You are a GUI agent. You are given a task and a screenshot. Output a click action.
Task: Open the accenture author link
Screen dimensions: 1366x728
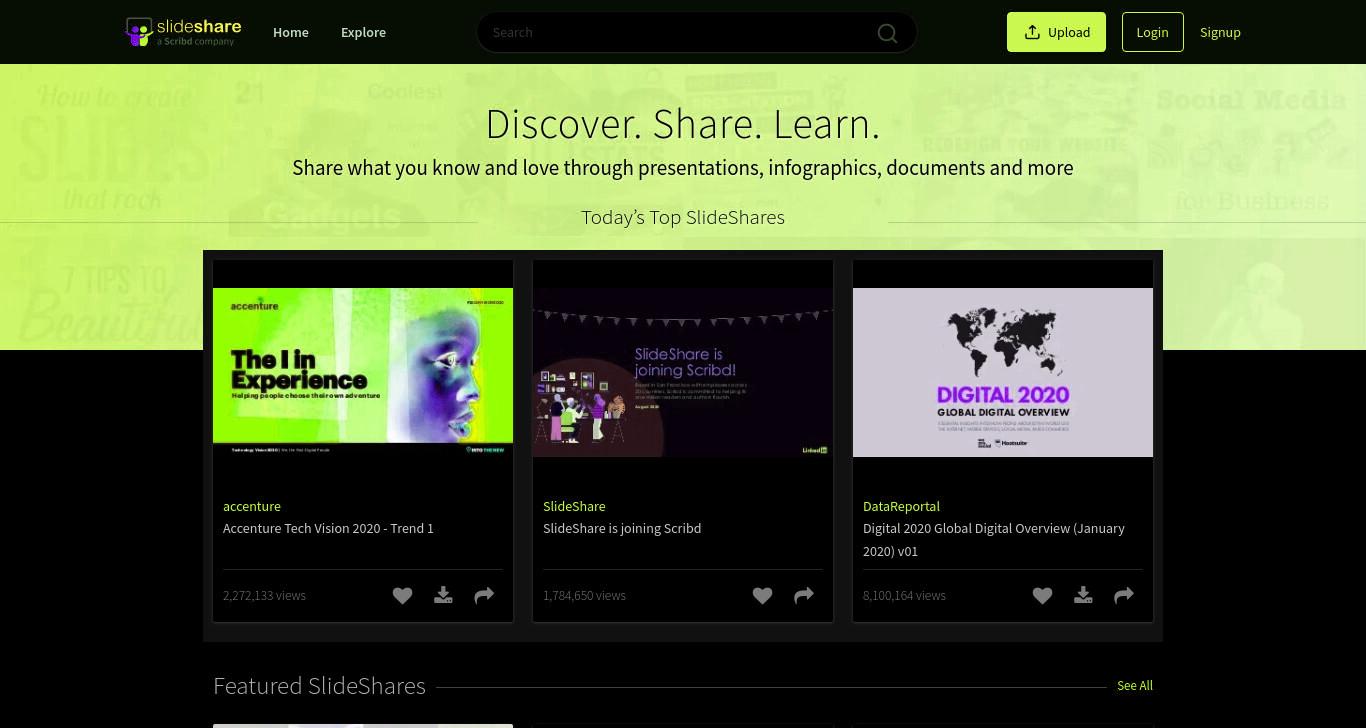click(252, 506)
